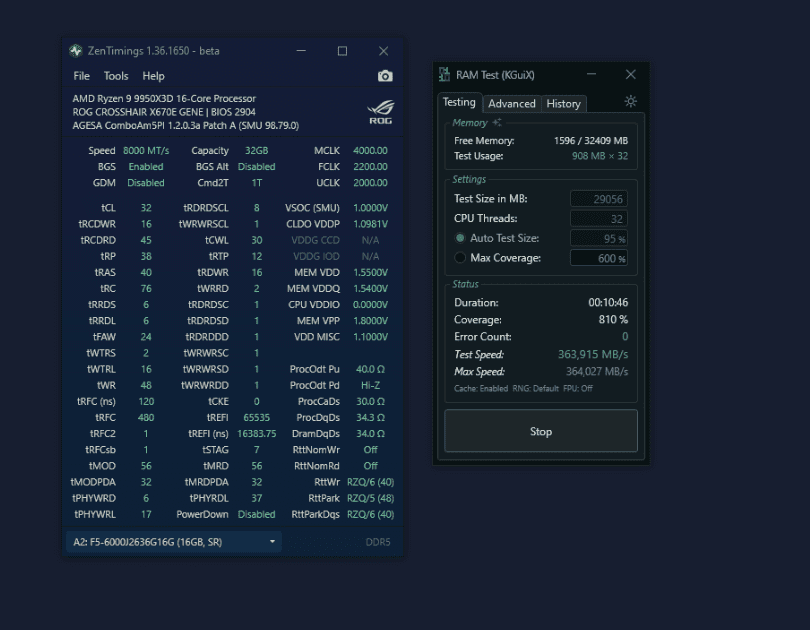Image resolution: width=810 pixels, height=630 pixels.
Task: Open the History tab
Action: click(563, 104)
